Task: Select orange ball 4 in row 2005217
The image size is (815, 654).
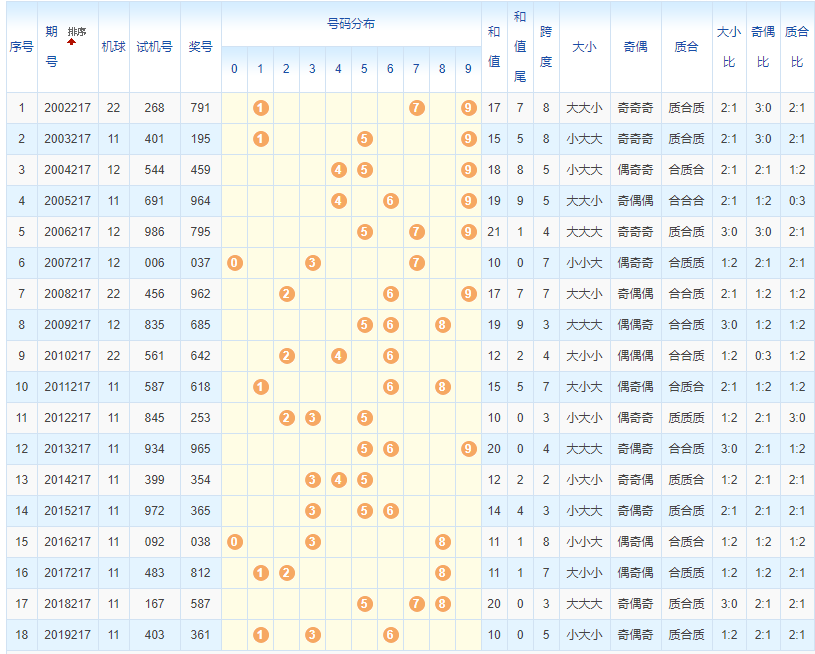Action: 339,201
